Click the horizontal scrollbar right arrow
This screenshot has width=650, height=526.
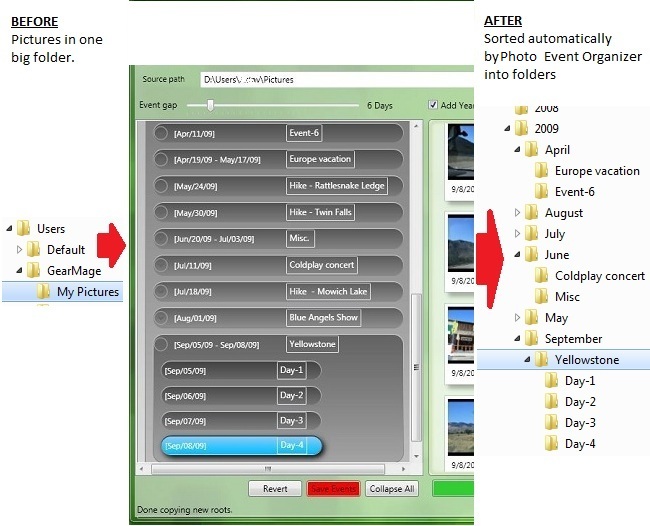pyautogui.click(x=403, y=469)
